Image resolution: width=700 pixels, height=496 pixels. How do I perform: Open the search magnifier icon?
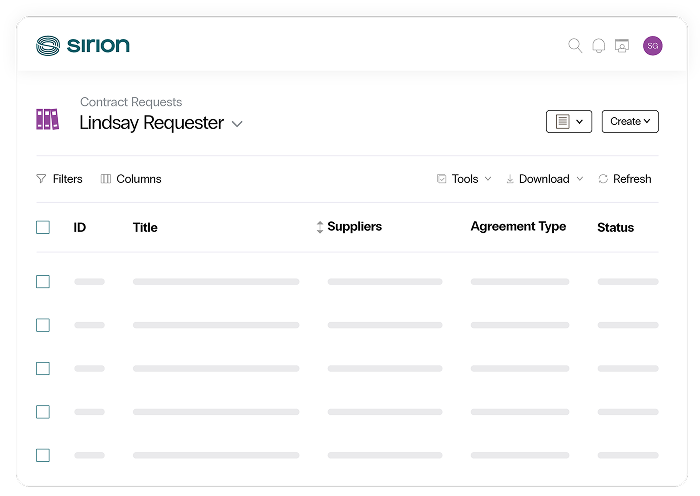click(575, 46)
